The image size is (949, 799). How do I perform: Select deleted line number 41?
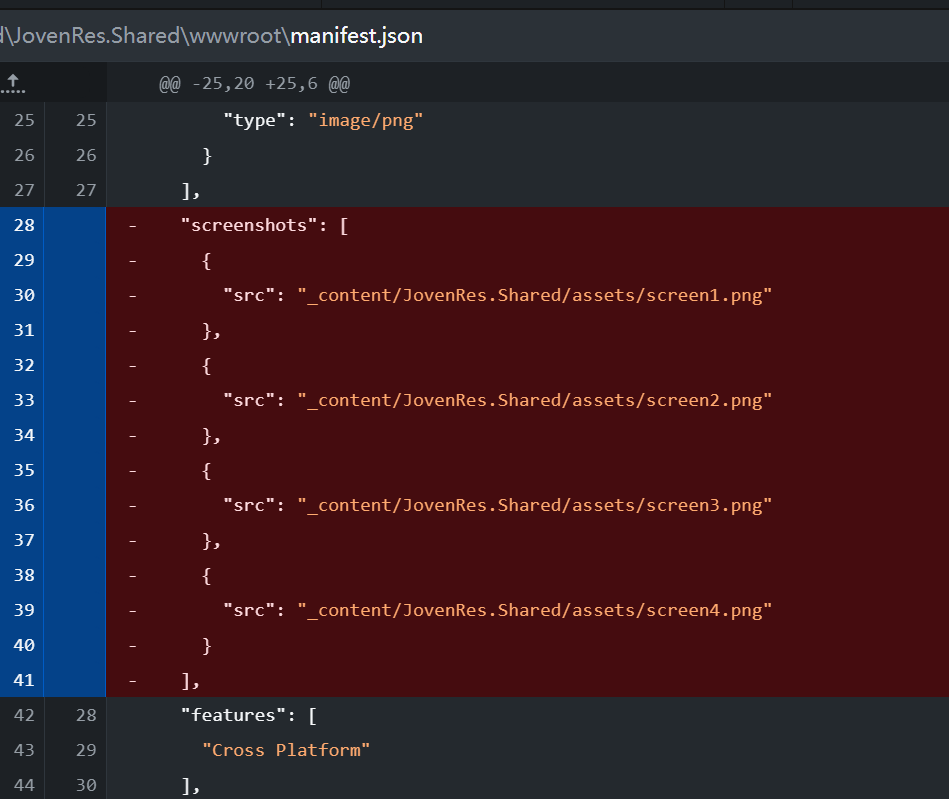click(24, 680)
